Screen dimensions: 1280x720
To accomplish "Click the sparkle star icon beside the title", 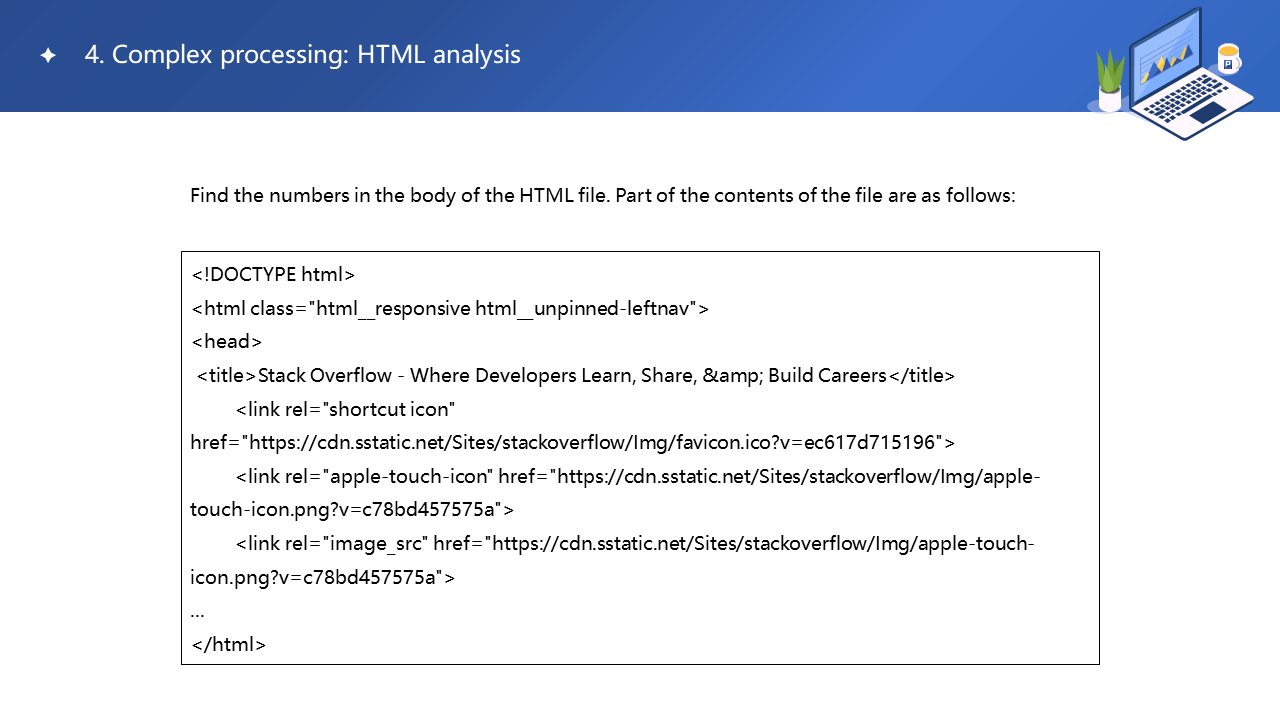I will (x=48, y=56).
